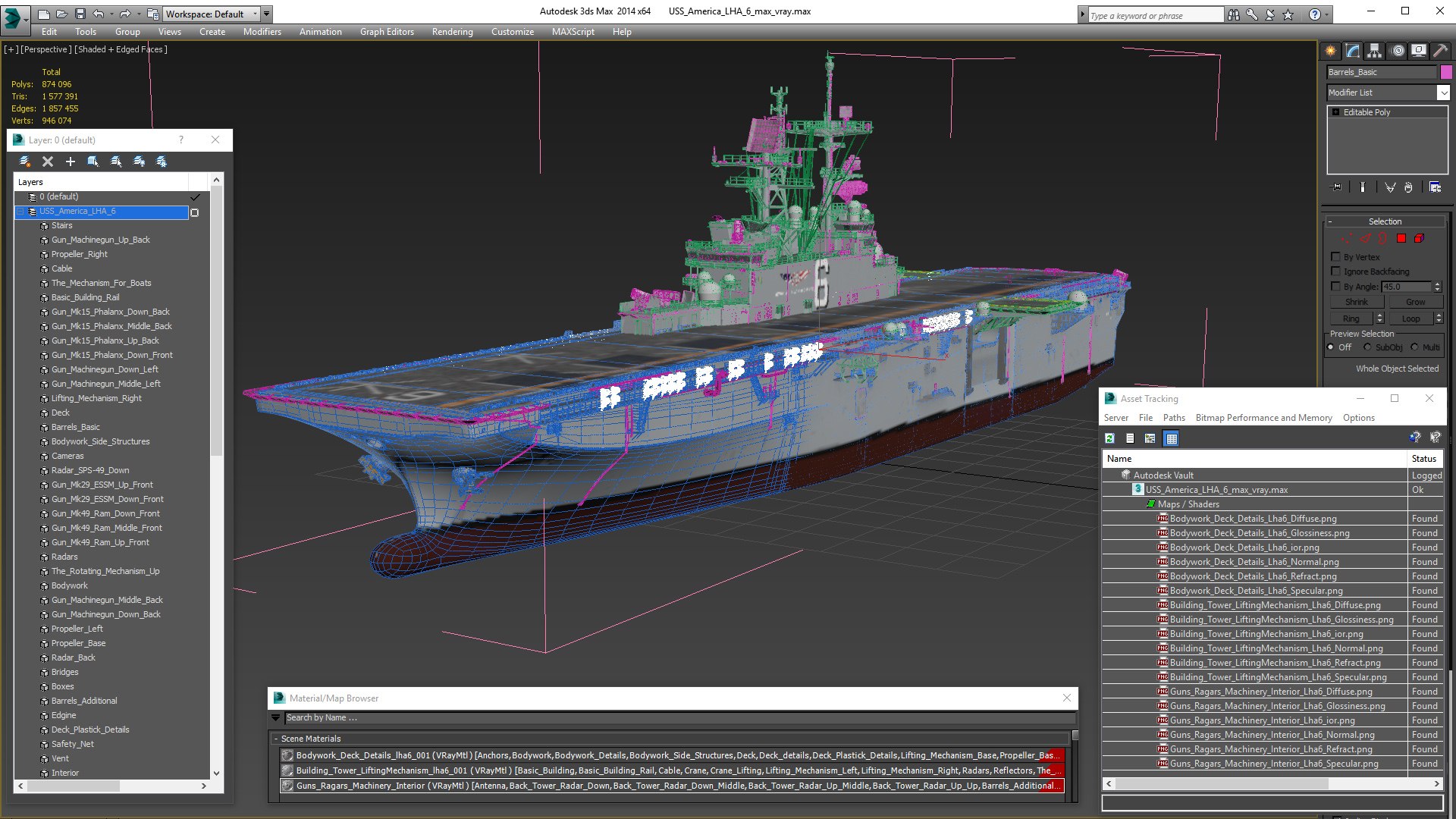Click the Redo arrow icon
1456x819 pixels.
(125, 14)
